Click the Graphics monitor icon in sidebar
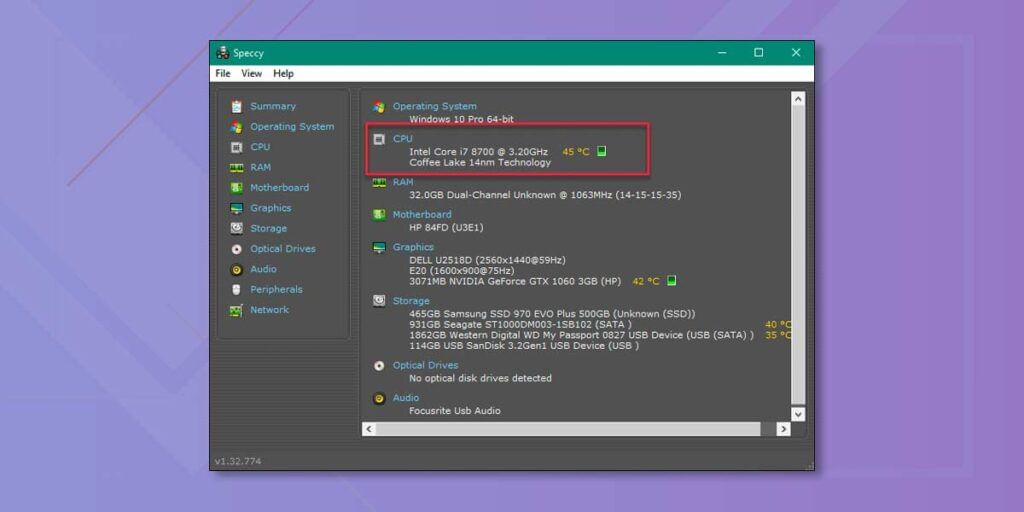Screen dimensions: 1024x512 coord(236,208)
